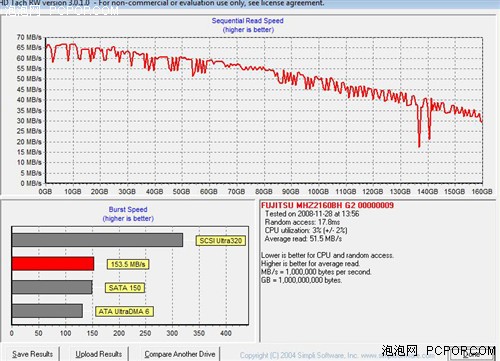Select the red 153.5 MB/s burst bar

tap(53, 264)
